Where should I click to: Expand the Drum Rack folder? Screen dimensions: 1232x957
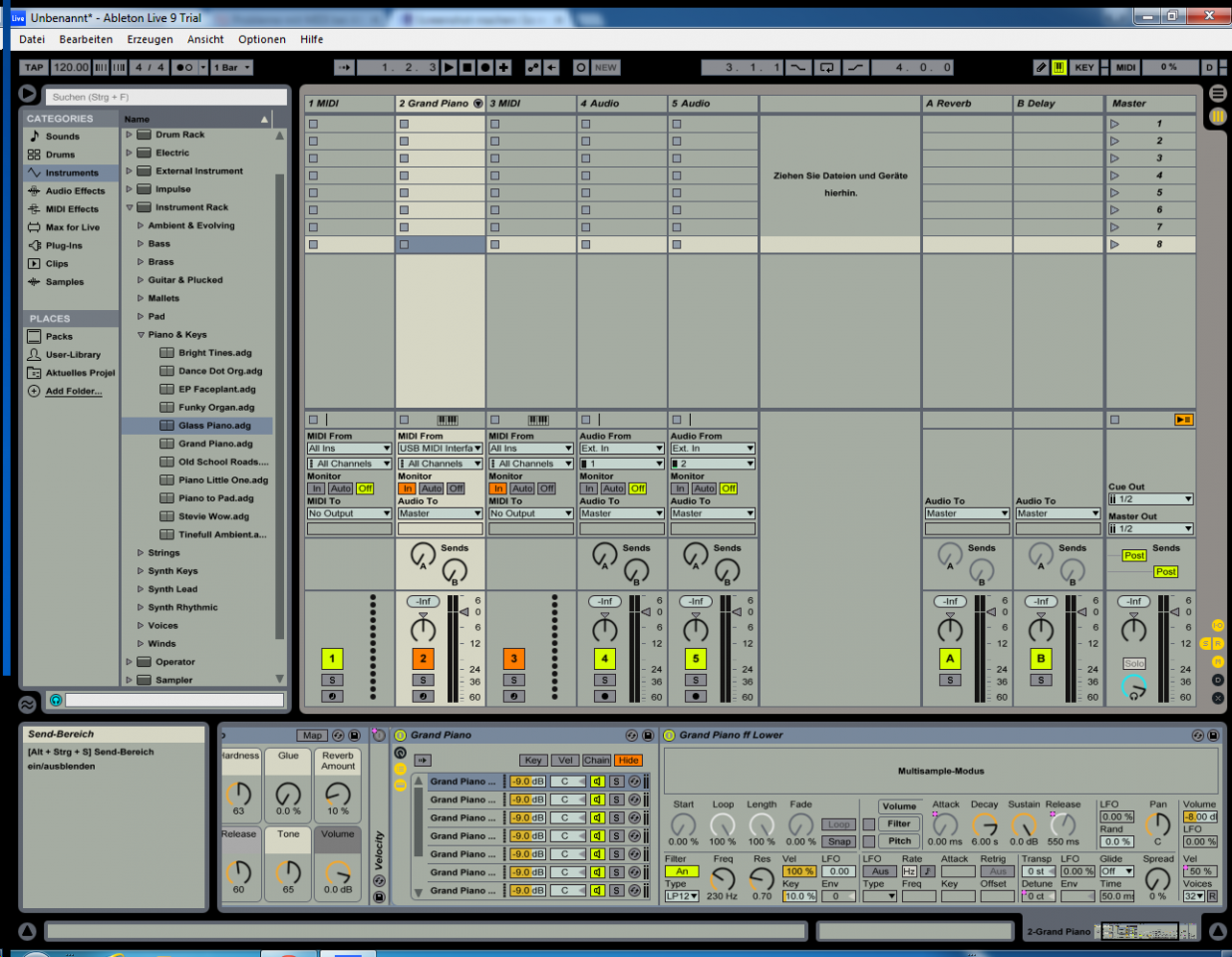pyautogui.click(x=129, y=135)
